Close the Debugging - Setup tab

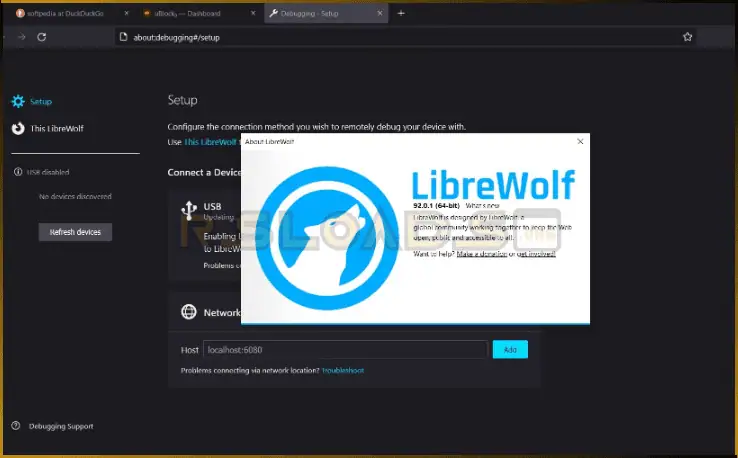click(379, 13)
